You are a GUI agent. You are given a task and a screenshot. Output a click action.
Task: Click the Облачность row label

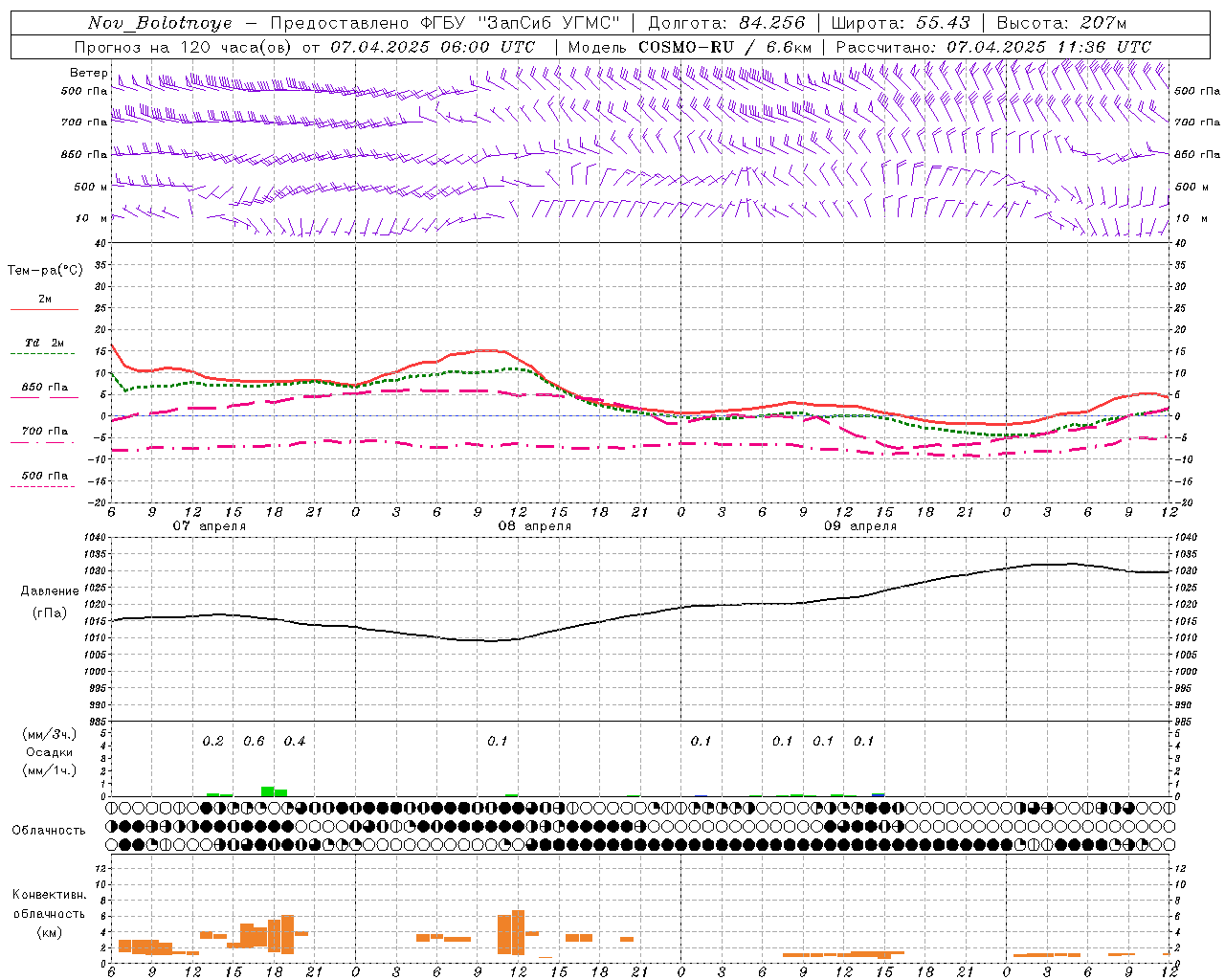49,831
